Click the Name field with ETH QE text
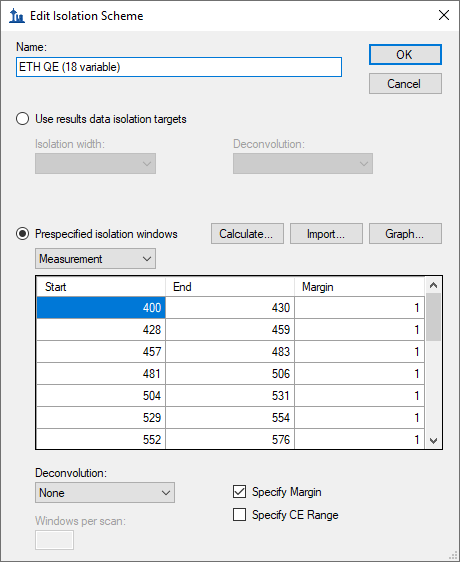 tap(179, 67)
